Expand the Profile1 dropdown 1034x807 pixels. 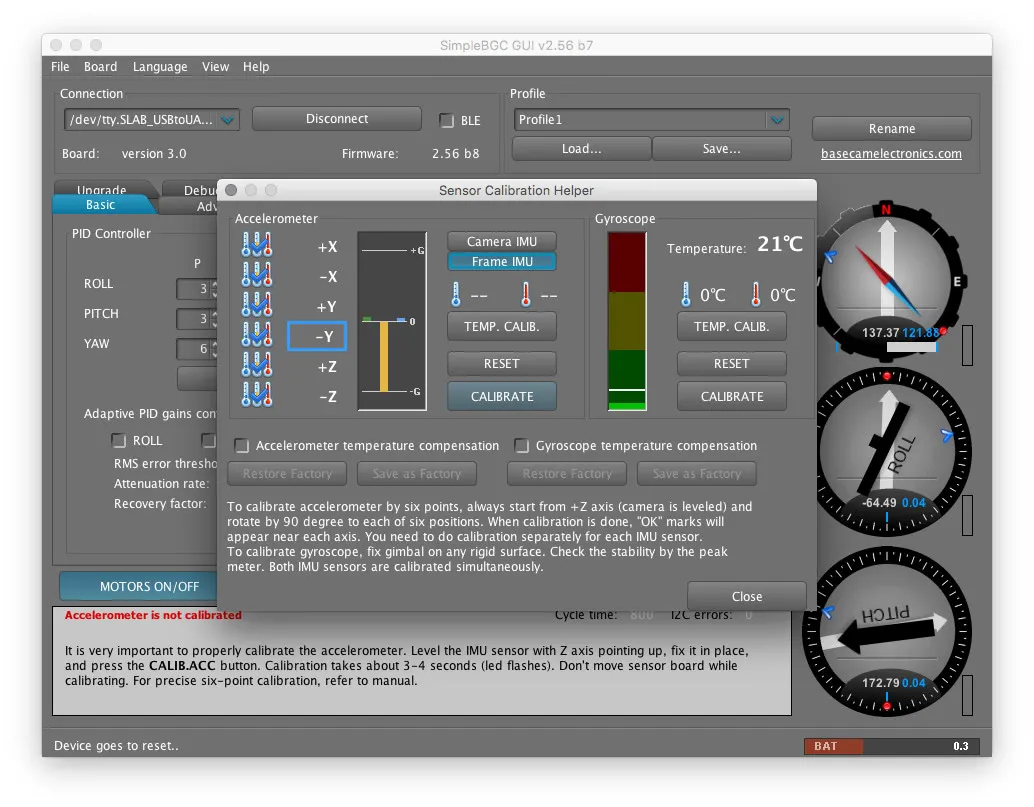[777, 120]
